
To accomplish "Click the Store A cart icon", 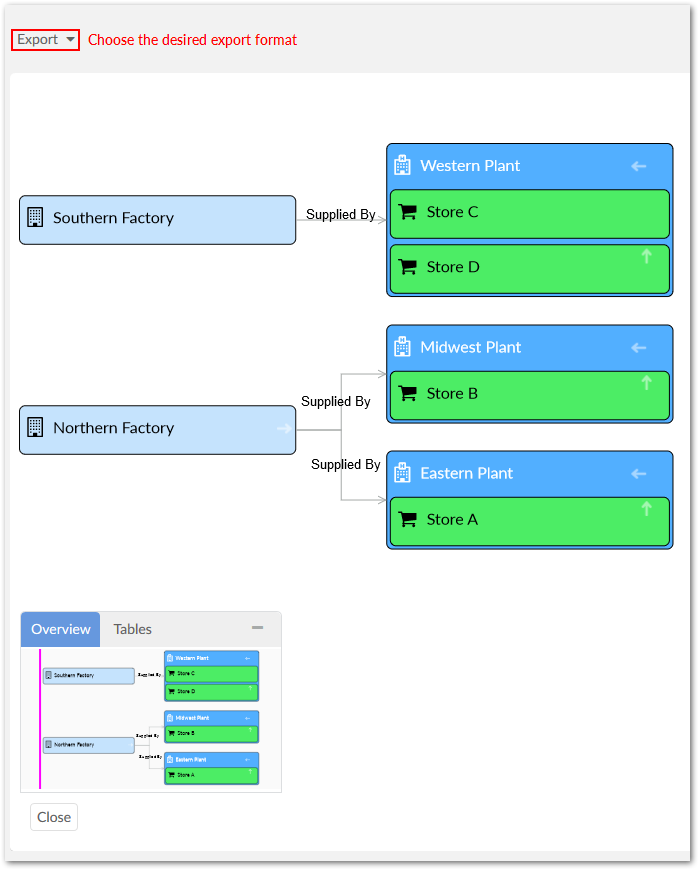I will [x=407, y=520].
